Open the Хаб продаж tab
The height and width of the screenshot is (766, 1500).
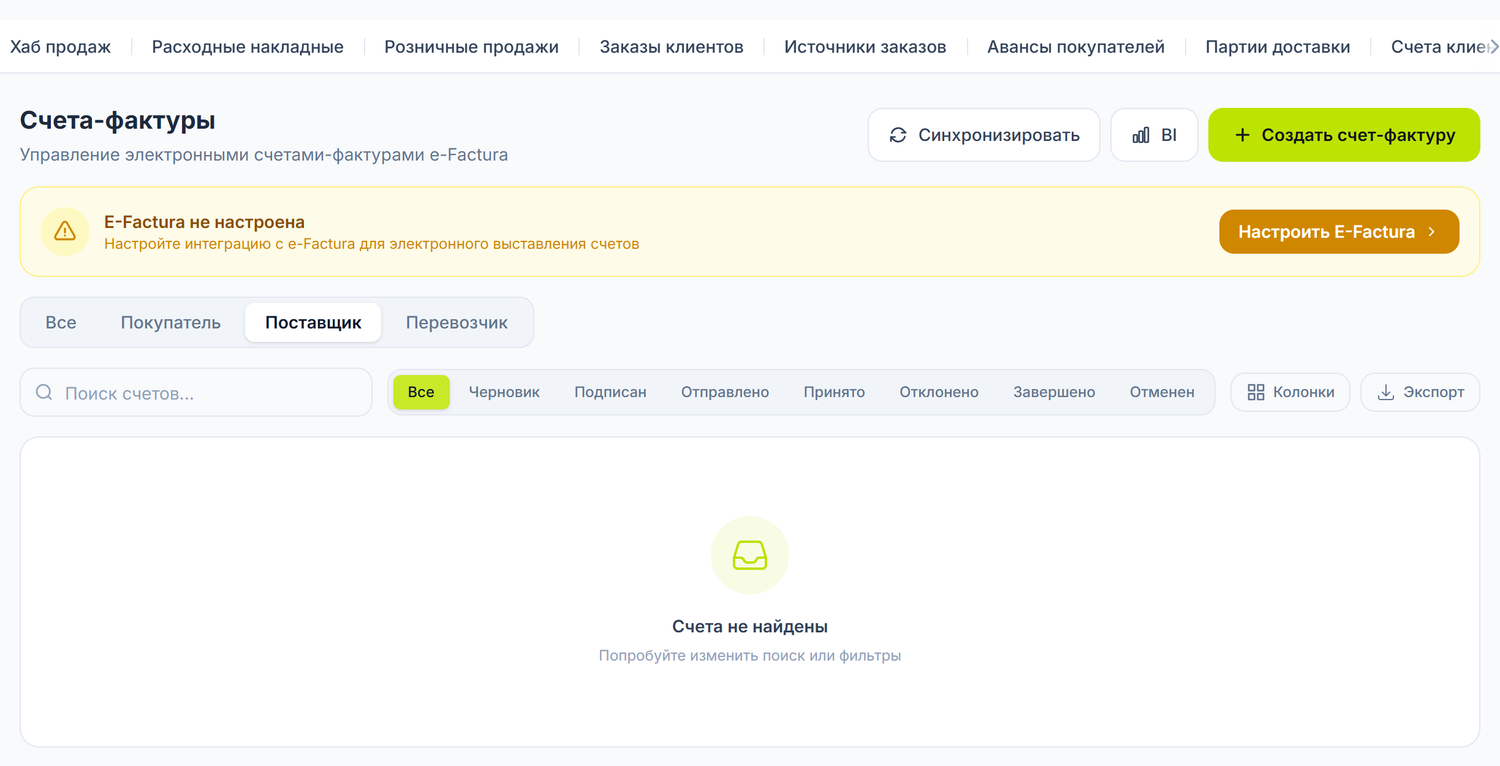click(x=60, y=47)
